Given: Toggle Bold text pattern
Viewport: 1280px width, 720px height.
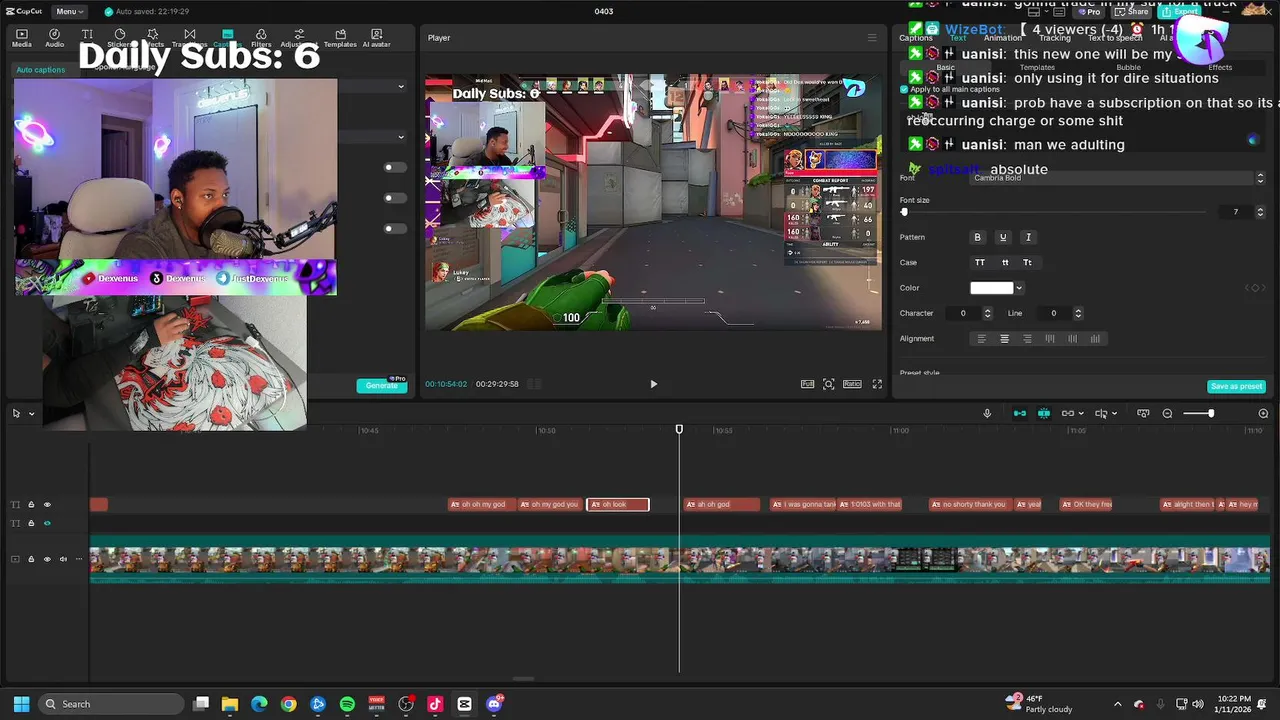Looking at the screenshot, I should click(x=978, y=237).
